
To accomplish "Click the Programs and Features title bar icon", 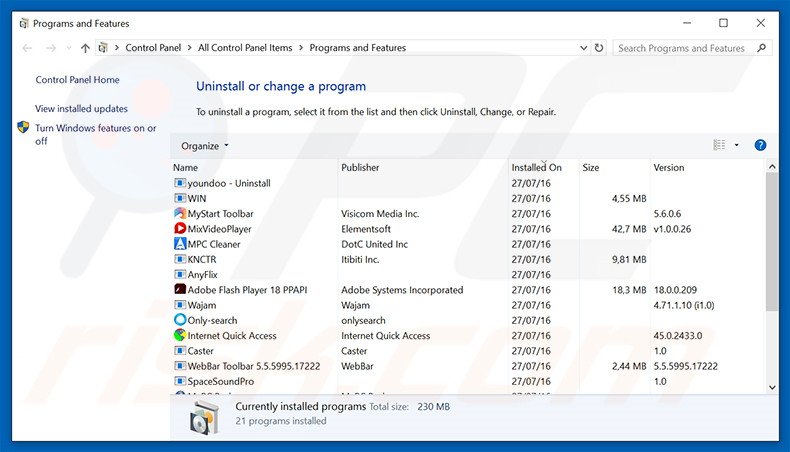I will click(x=24, y=24).
